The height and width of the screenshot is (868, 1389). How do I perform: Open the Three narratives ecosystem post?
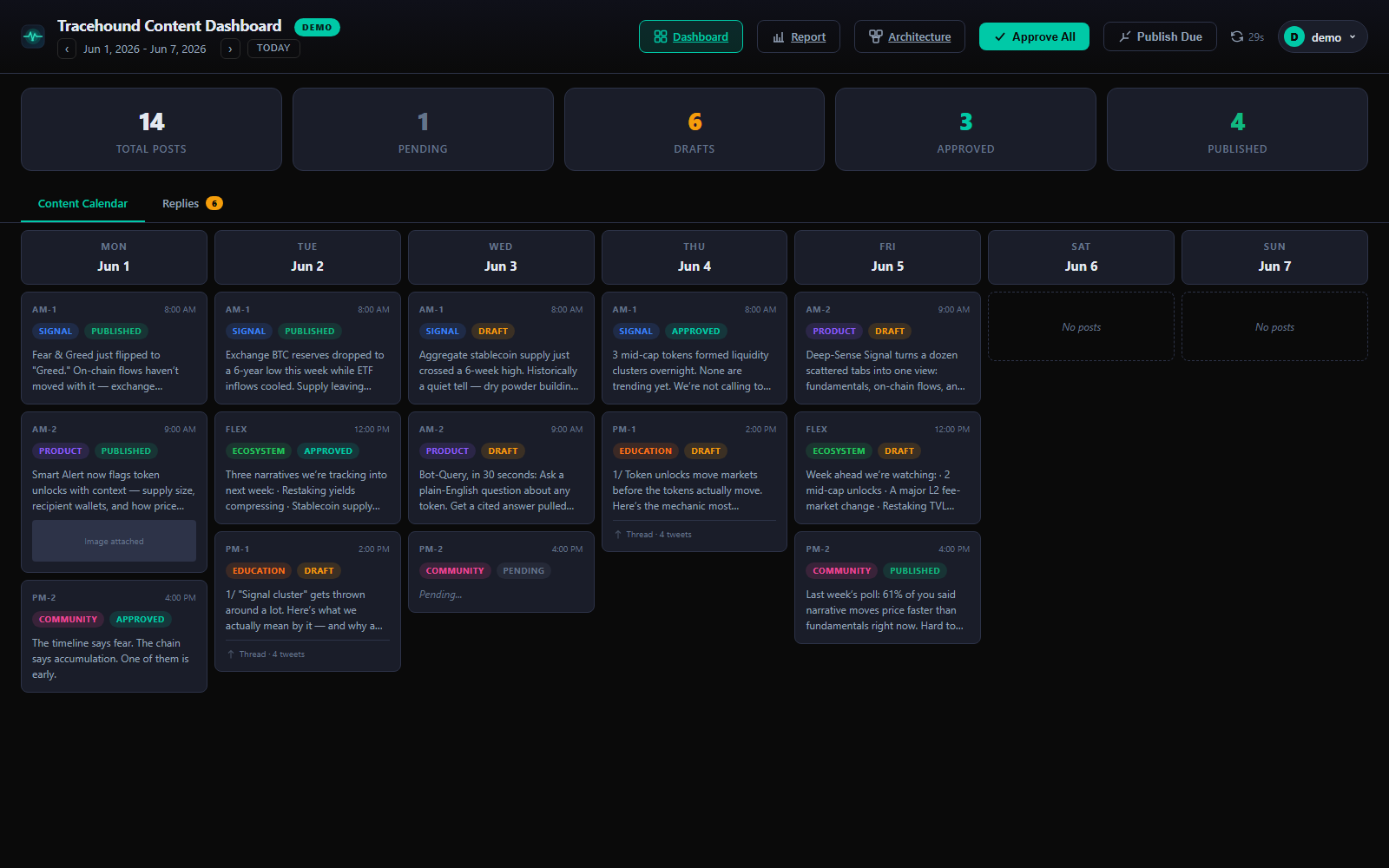tap(307, 468)
